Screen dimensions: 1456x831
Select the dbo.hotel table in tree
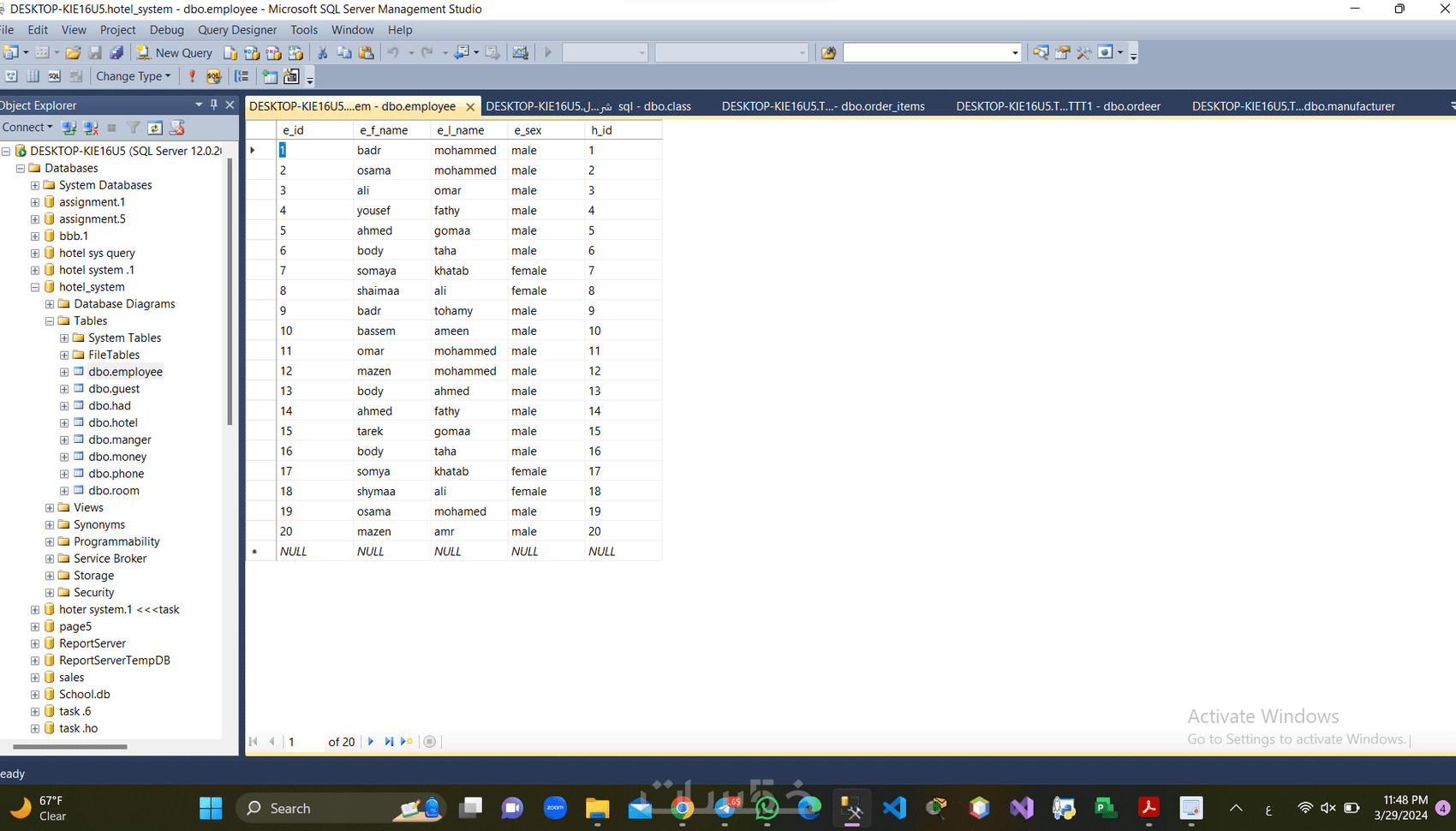pyautogui.click(x=113, y=422)
